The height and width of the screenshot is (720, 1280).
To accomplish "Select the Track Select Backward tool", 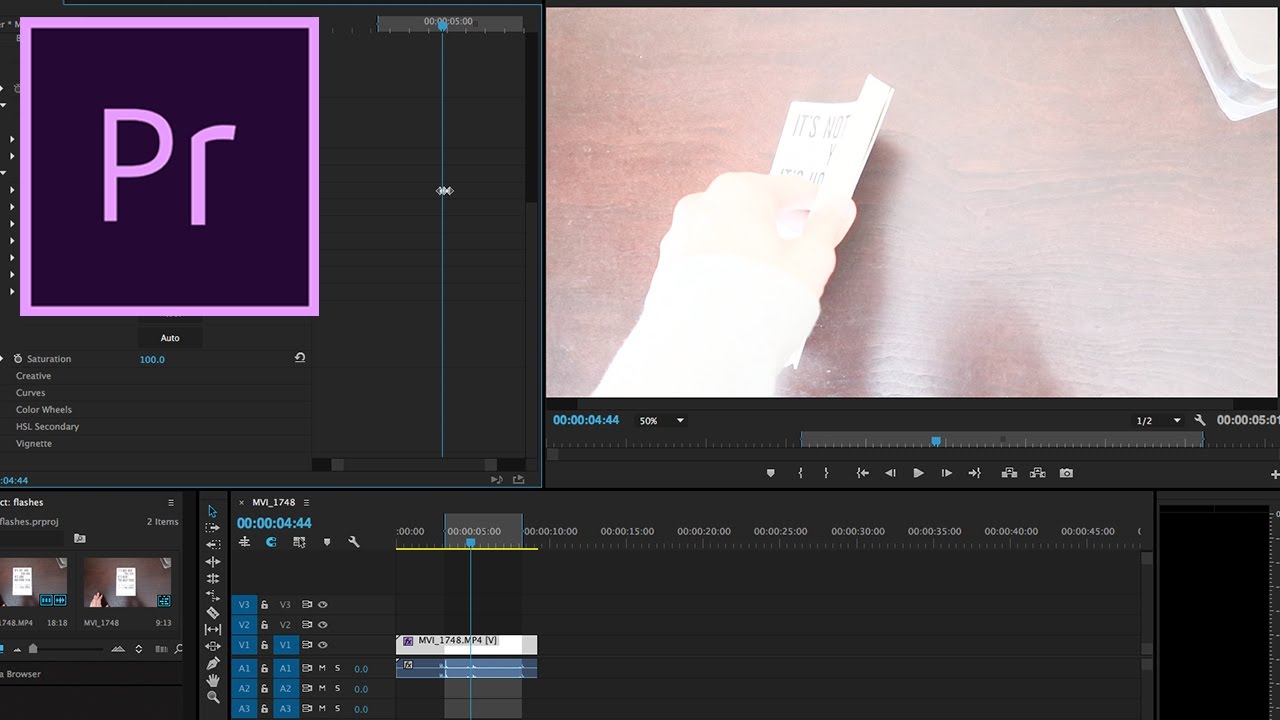I will point(213,544).
